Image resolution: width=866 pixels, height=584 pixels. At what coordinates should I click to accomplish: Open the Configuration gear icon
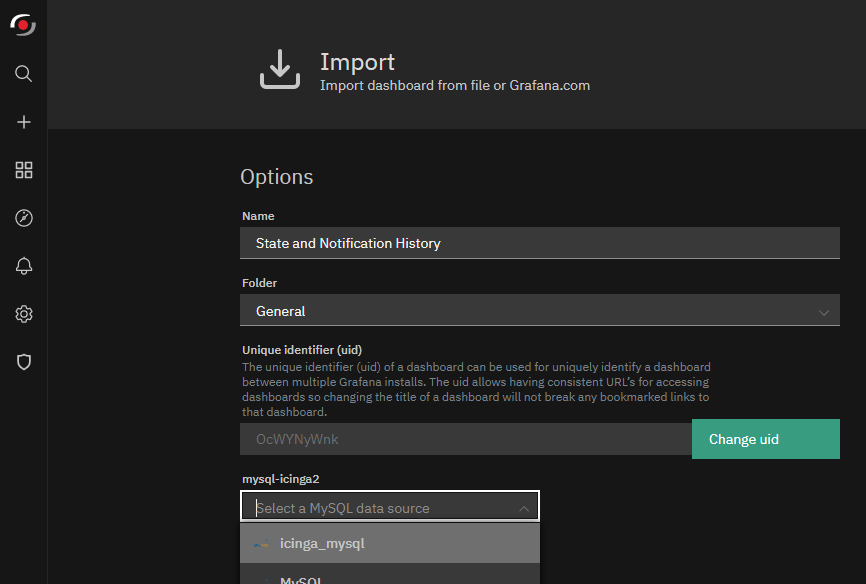[24, 314]
